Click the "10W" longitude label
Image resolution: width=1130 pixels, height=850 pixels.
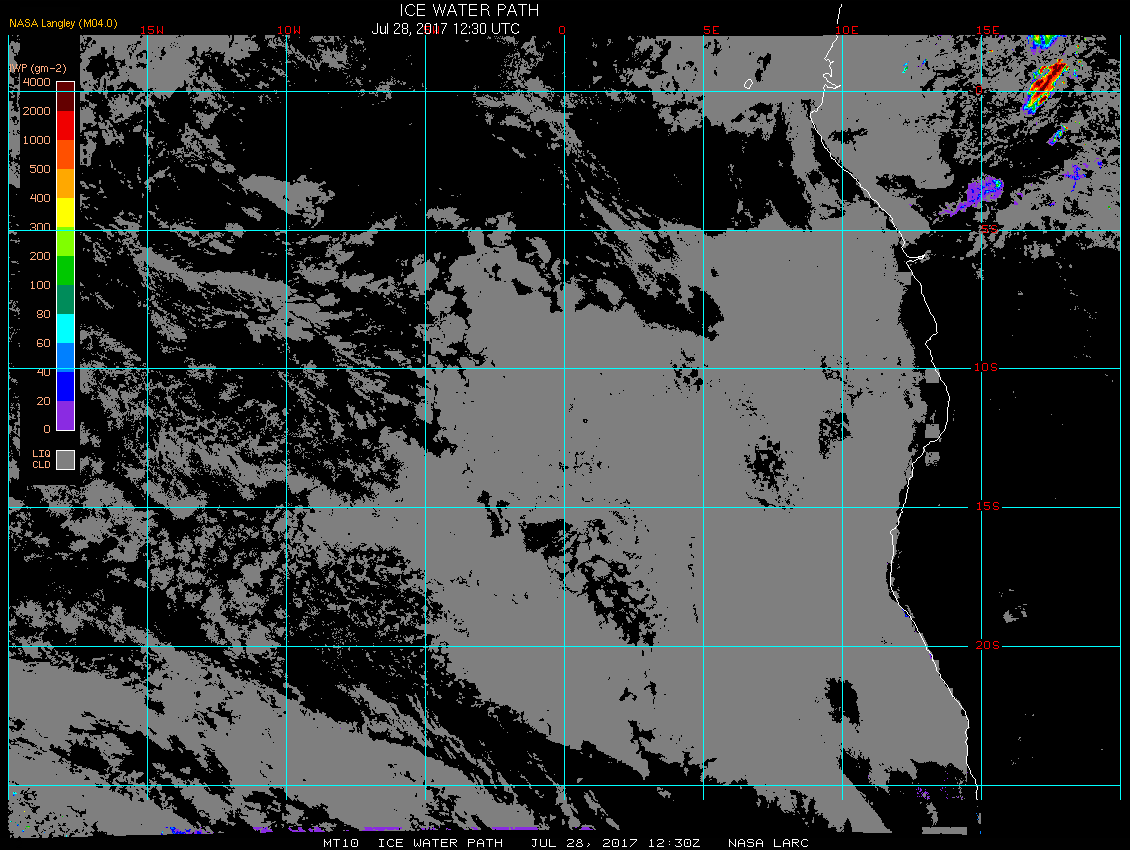pos(289,30)
